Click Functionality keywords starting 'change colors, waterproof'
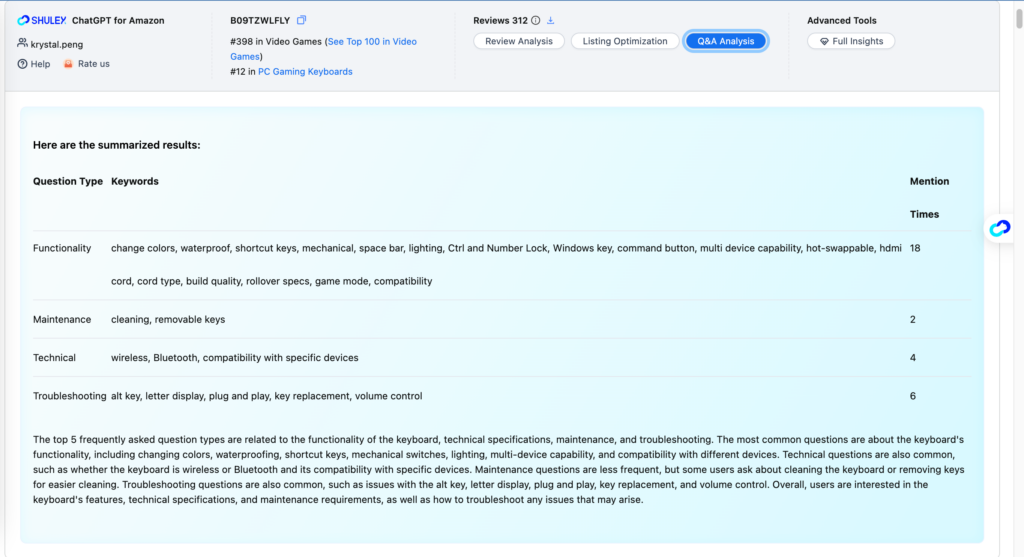The width and height of the screenshot is (1024, 557). (x=506, y=264)
